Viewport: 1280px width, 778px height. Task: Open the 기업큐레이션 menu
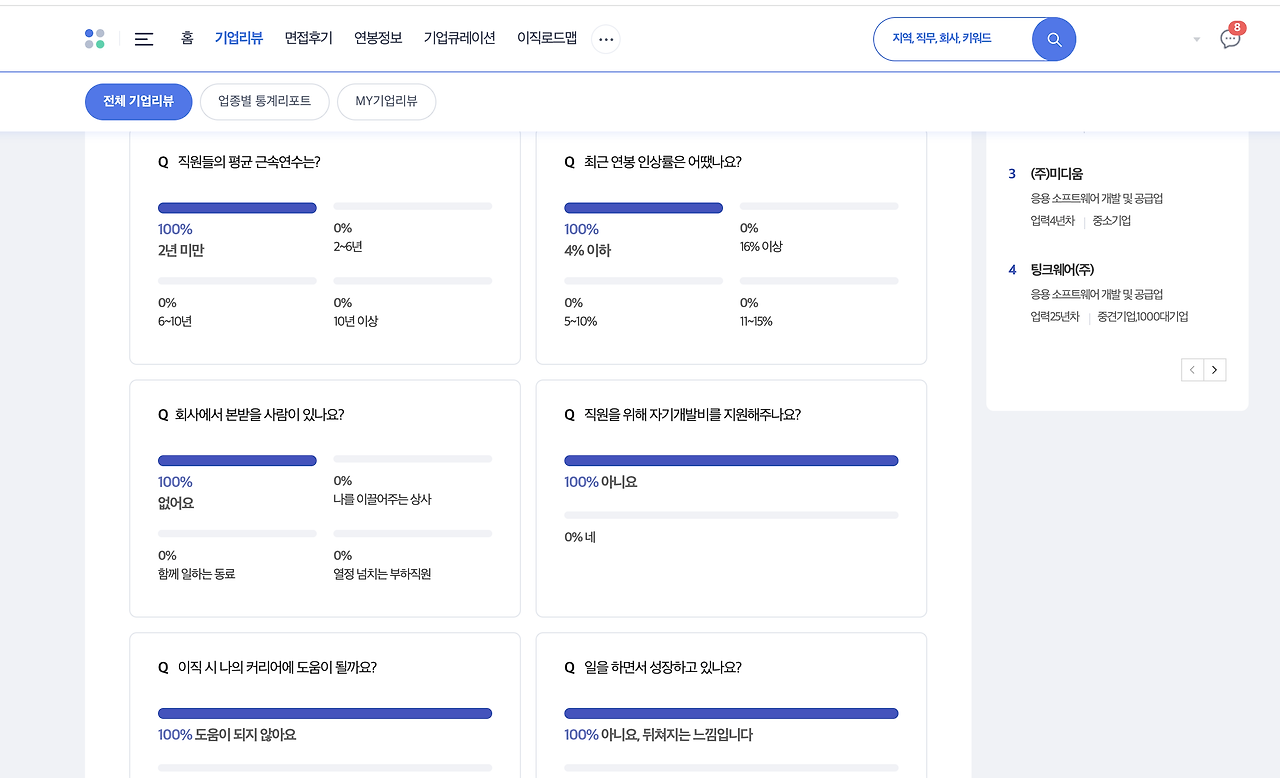[x=459, y=38]
